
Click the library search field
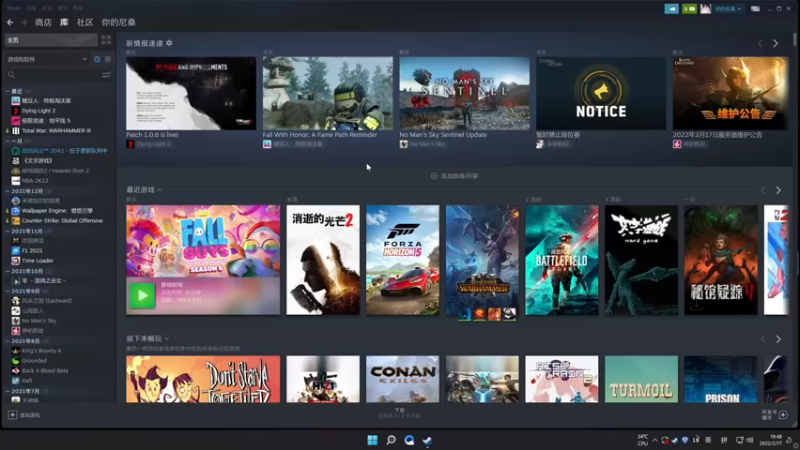tap(54, 75)
